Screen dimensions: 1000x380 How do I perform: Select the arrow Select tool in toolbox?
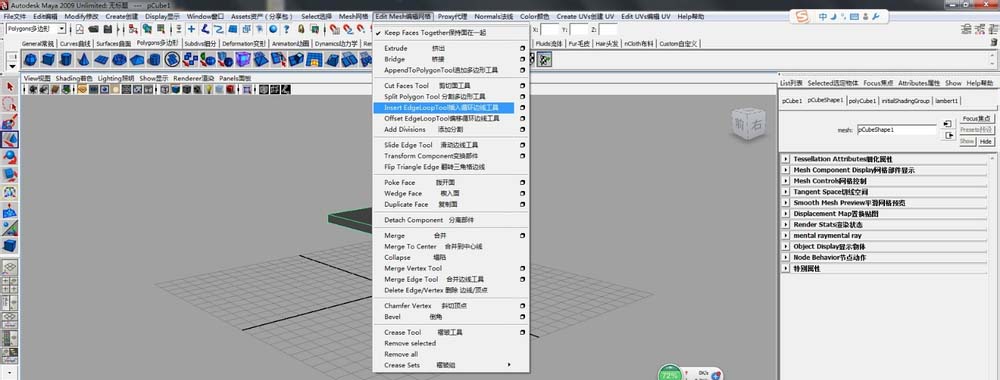coord(10,87)
